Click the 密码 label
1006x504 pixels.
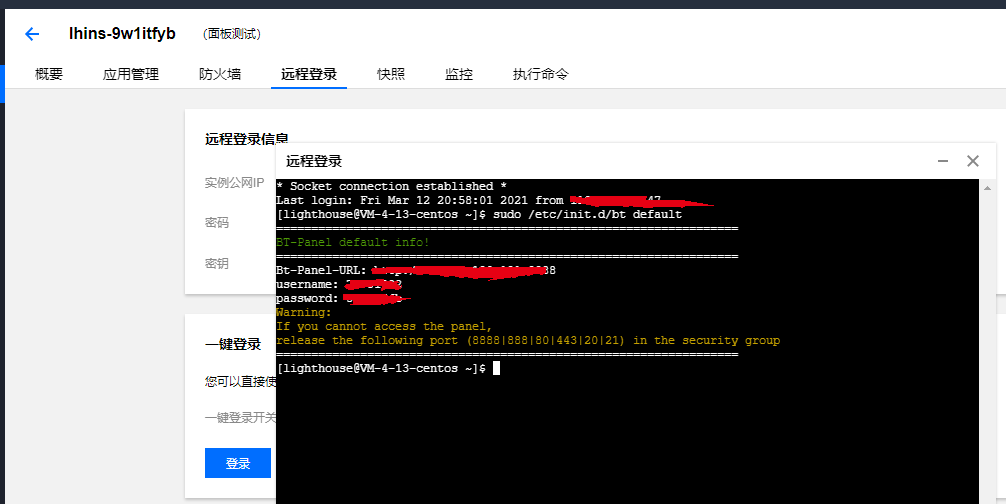(217, 223)
